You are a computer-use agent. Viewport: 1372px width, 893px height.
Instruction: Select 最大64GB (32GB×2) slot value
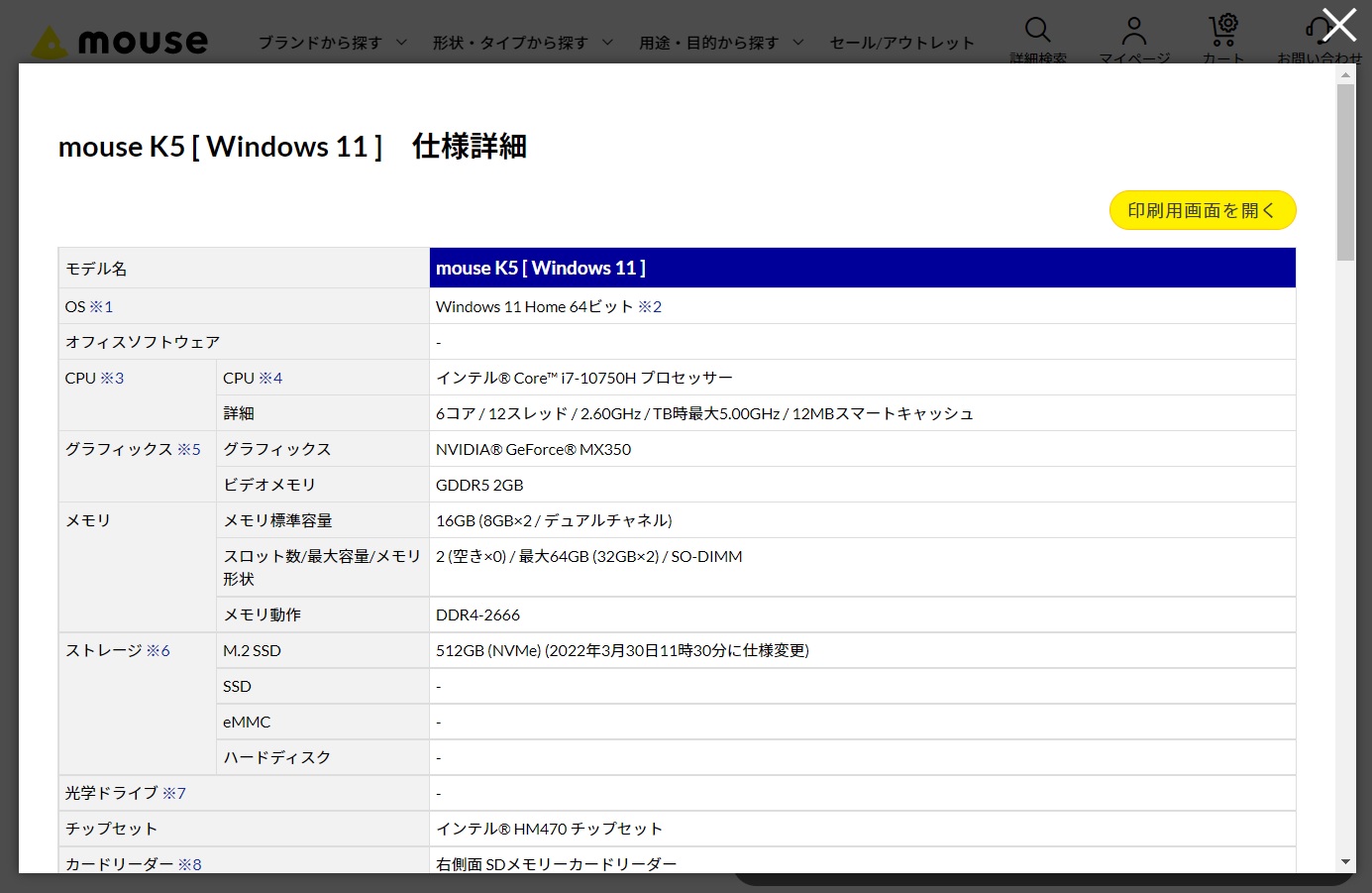(588, 556)
